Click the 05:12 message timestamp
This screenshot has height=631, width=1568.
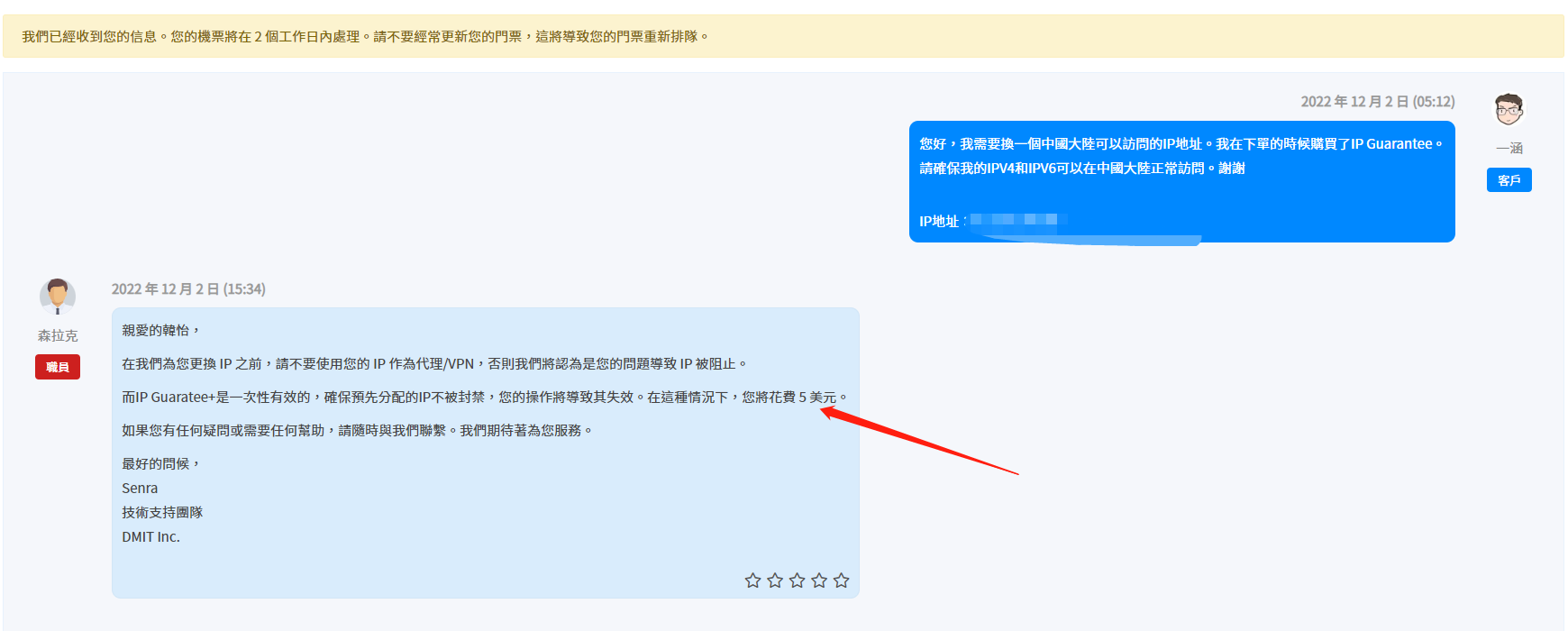[1377, 102]
